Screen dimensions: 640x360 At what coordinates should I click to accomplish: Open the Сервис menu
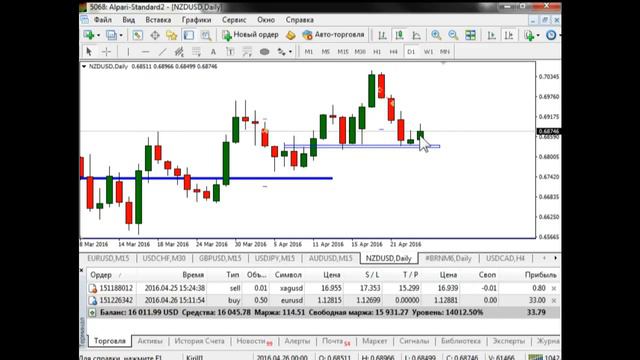click(x=234, y=20)
